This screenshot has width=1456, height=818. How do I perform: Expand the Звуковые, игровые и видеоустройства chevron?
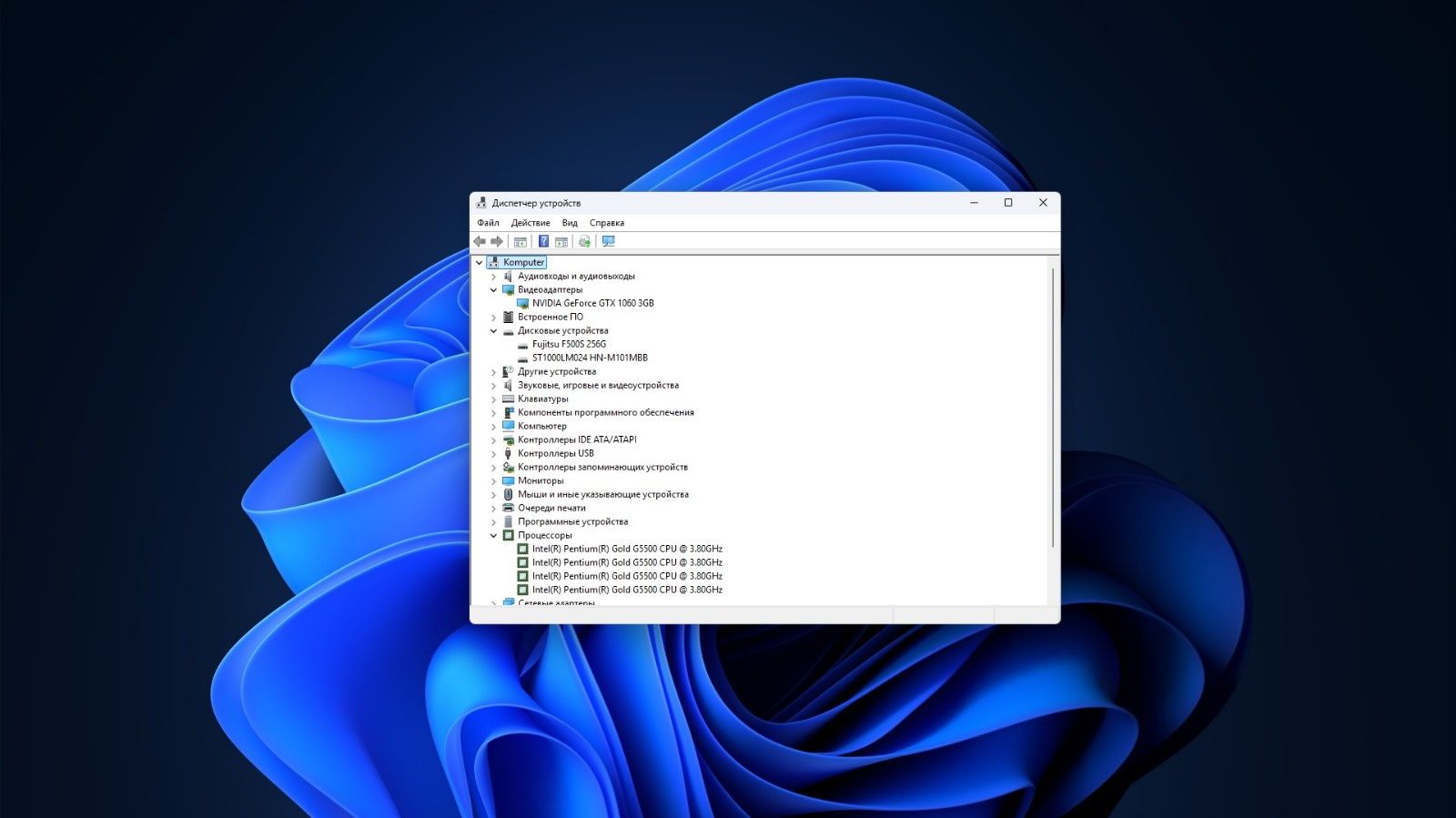pyautogui.click(x=494, y=385)
